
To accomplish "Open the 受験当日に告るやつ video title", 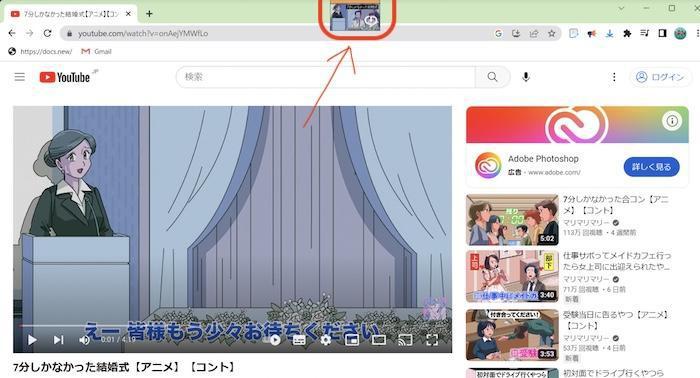I will 616,320.
